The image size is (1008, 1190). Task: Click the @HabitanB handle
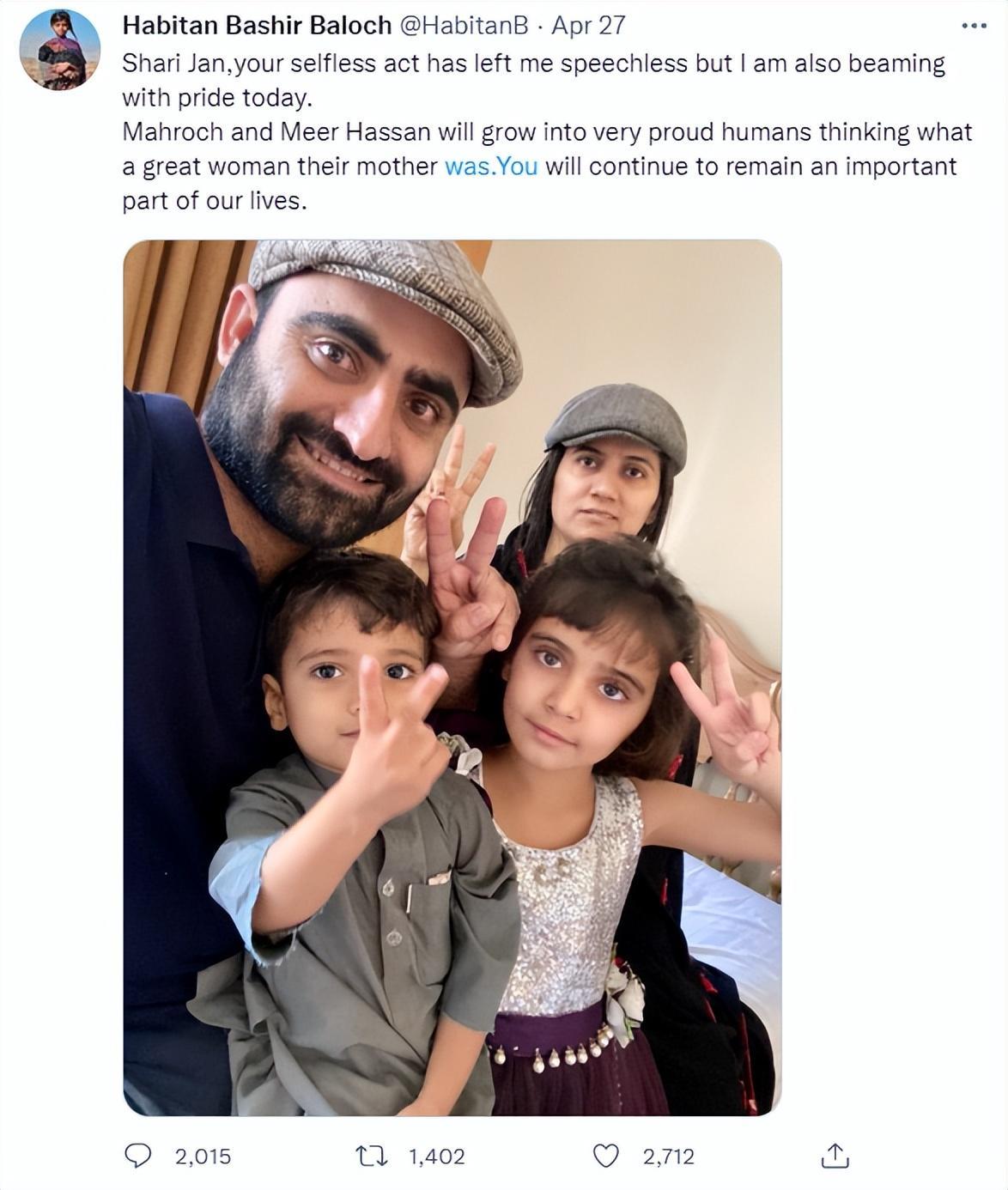[x=464, y=26]
